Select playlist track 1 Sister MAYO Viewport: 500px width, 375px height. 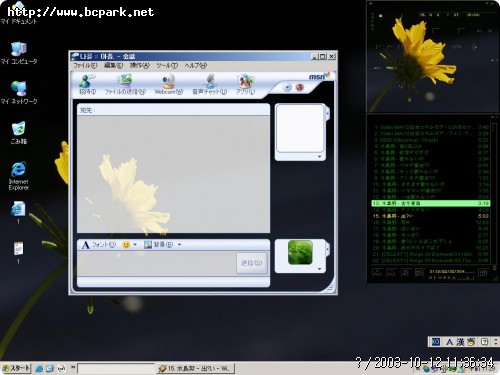pos(431,127)
